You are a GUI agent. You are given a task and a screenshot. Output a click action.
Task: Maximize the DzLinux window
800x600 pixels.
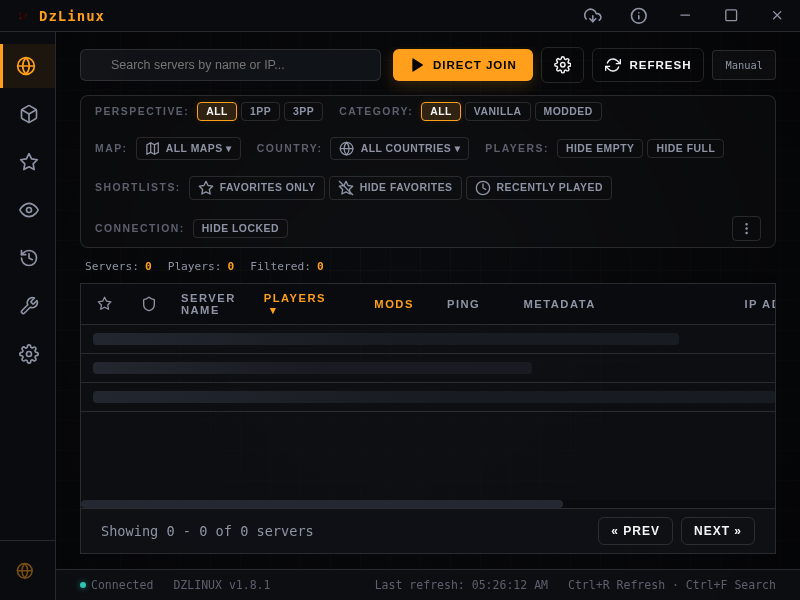(x=731, y=16)
